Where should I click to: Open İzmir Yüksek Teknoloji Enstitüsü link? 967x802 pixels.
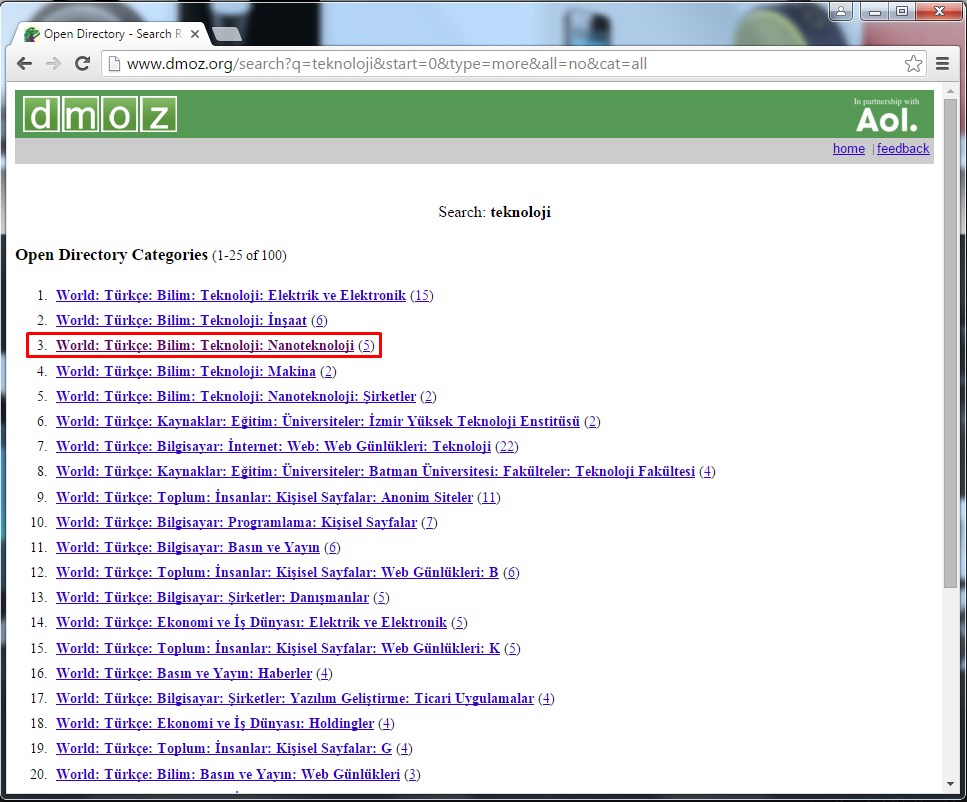coord(318,421)
